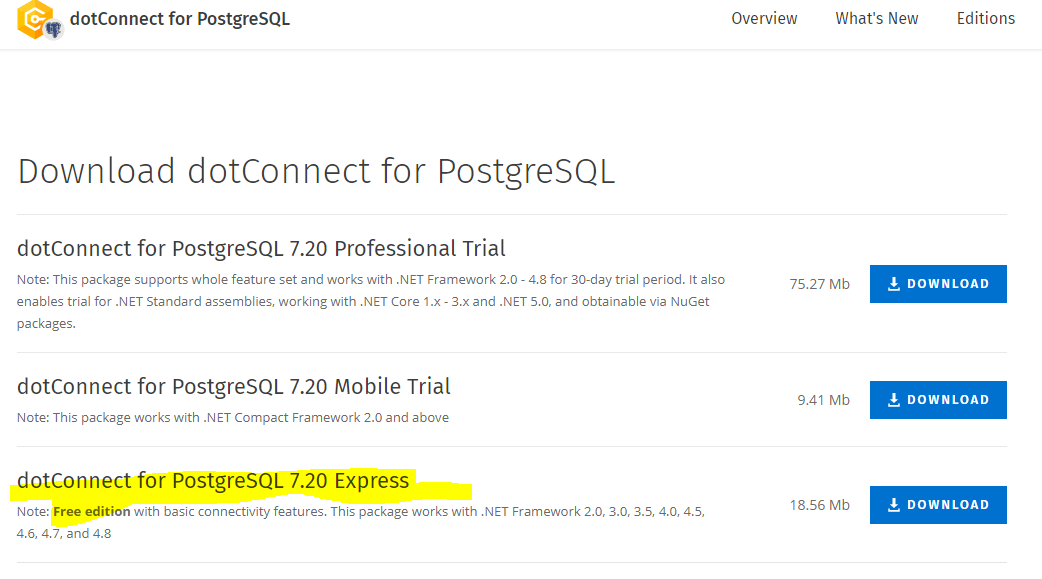Screen dimensions: 1042x579
Task: Click the 'dotConnect for PostgreSQL' header title
Action: pyautogui.click(x=179, y=19)
